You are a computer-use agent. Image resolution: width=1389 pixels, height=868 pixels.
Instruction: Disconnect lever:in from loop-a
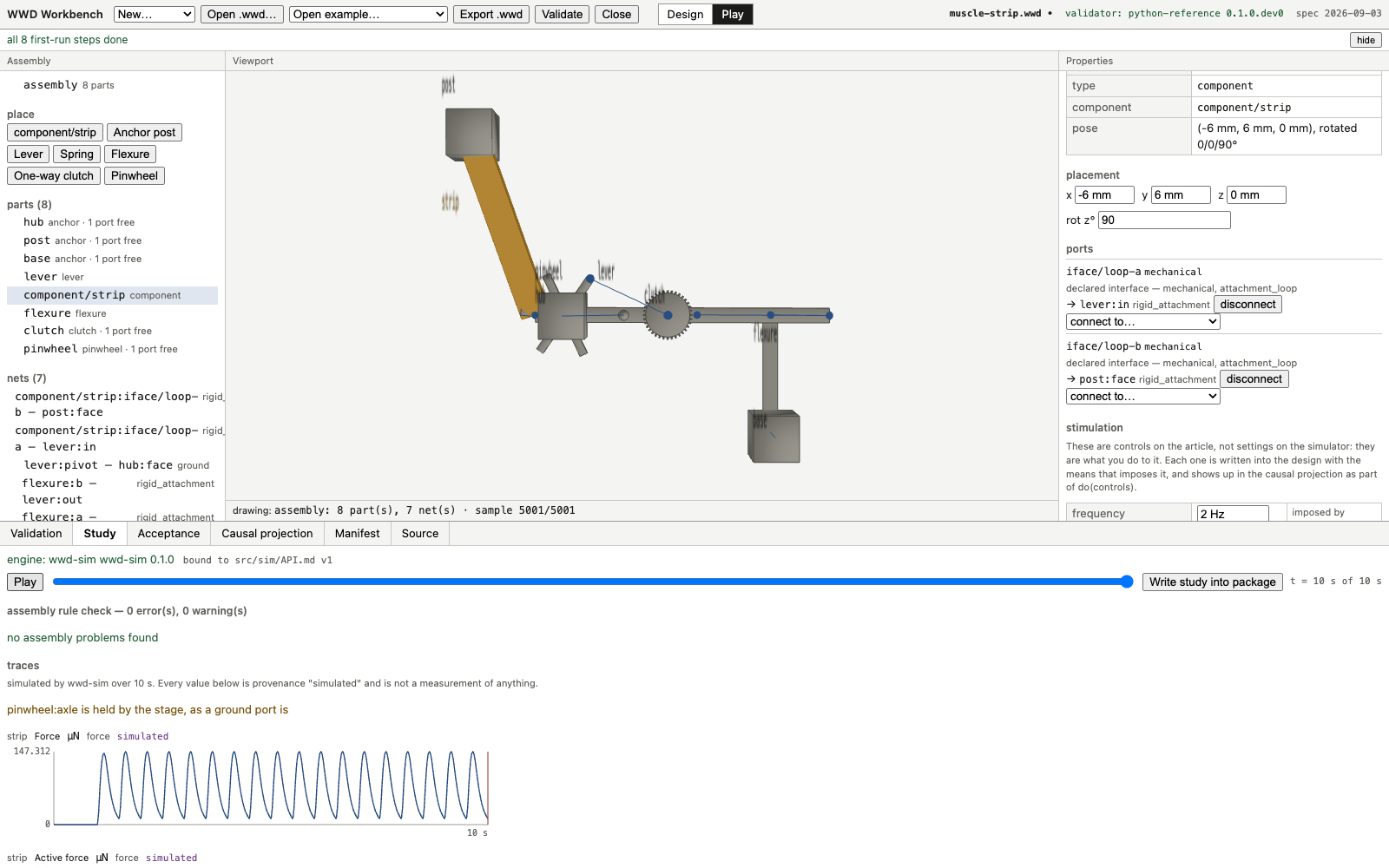(1247, 305)
